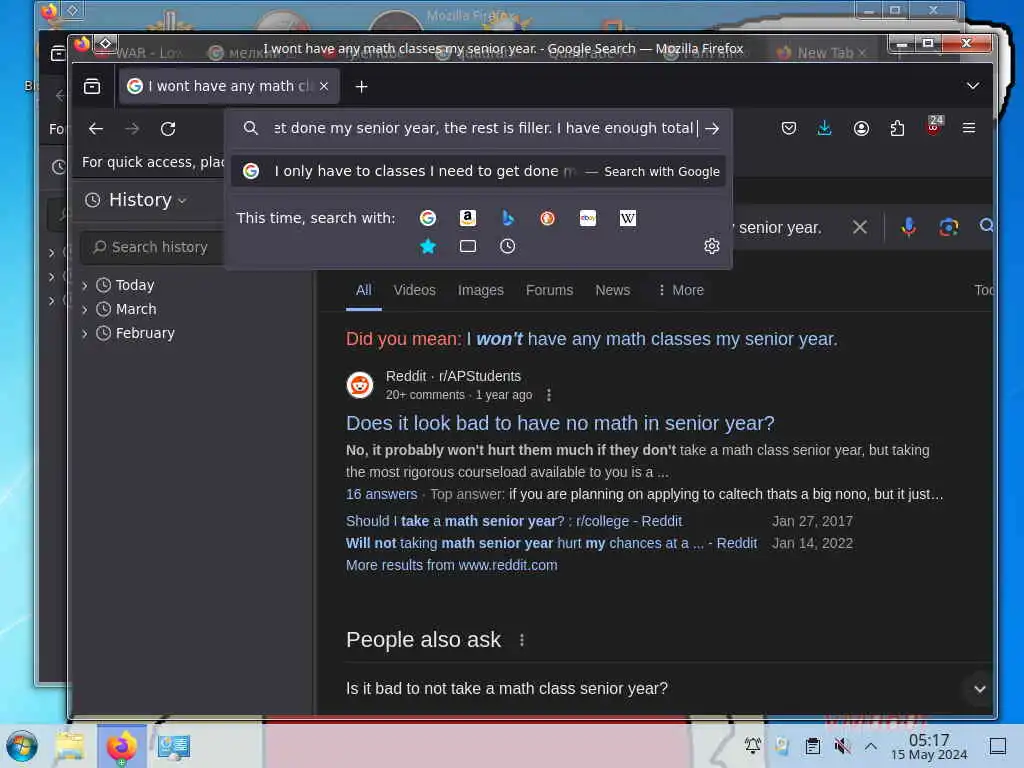Open the Firefox hamburger menu
This screenshot has height=768, width=1024.
point(969,128)
